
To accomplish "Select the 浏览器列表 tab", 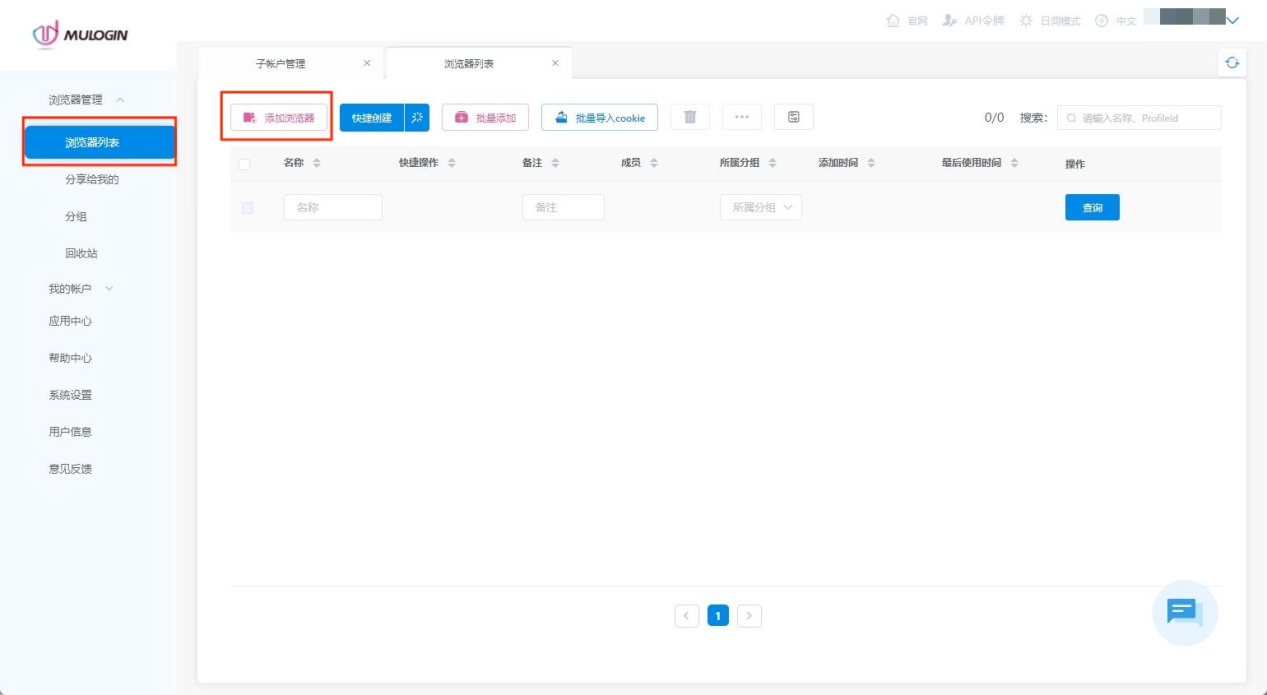I will click(469, 63).
